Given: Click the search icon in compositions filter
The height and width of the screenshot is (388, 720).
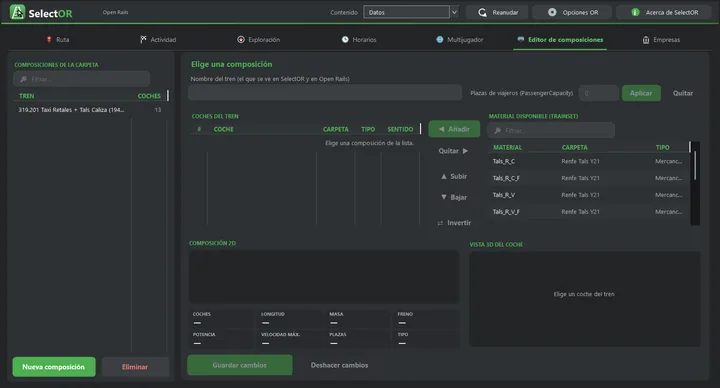Looking at the screenshot, I should [23, 79].
